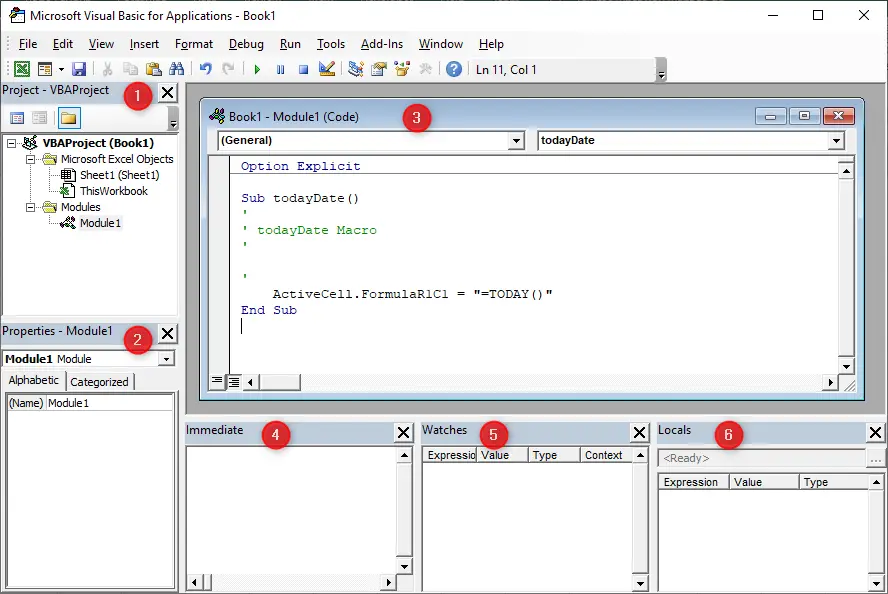Open Find with the binoculars icon
This screenshot has height=594, width=888.
(177, 69)
